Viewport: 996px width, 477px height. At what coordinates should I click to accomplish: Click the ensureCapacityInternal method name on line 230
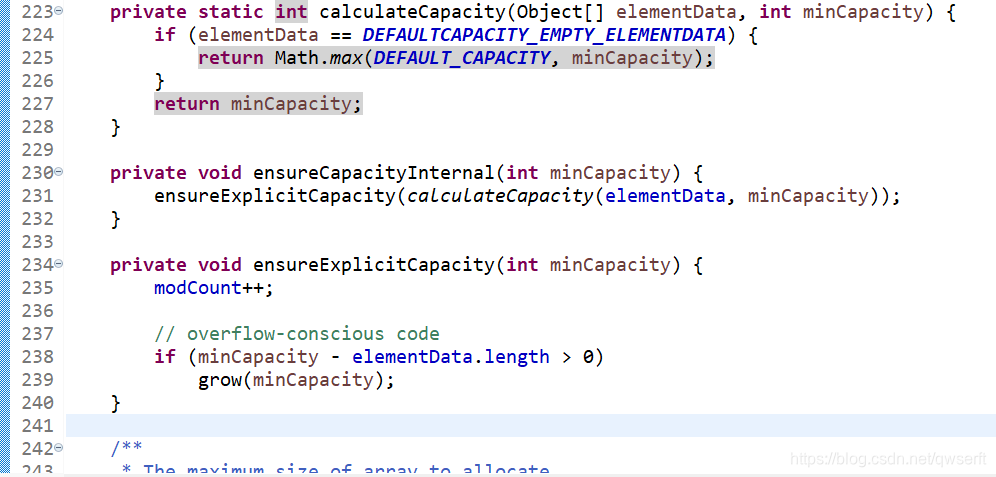pos(373,173)
